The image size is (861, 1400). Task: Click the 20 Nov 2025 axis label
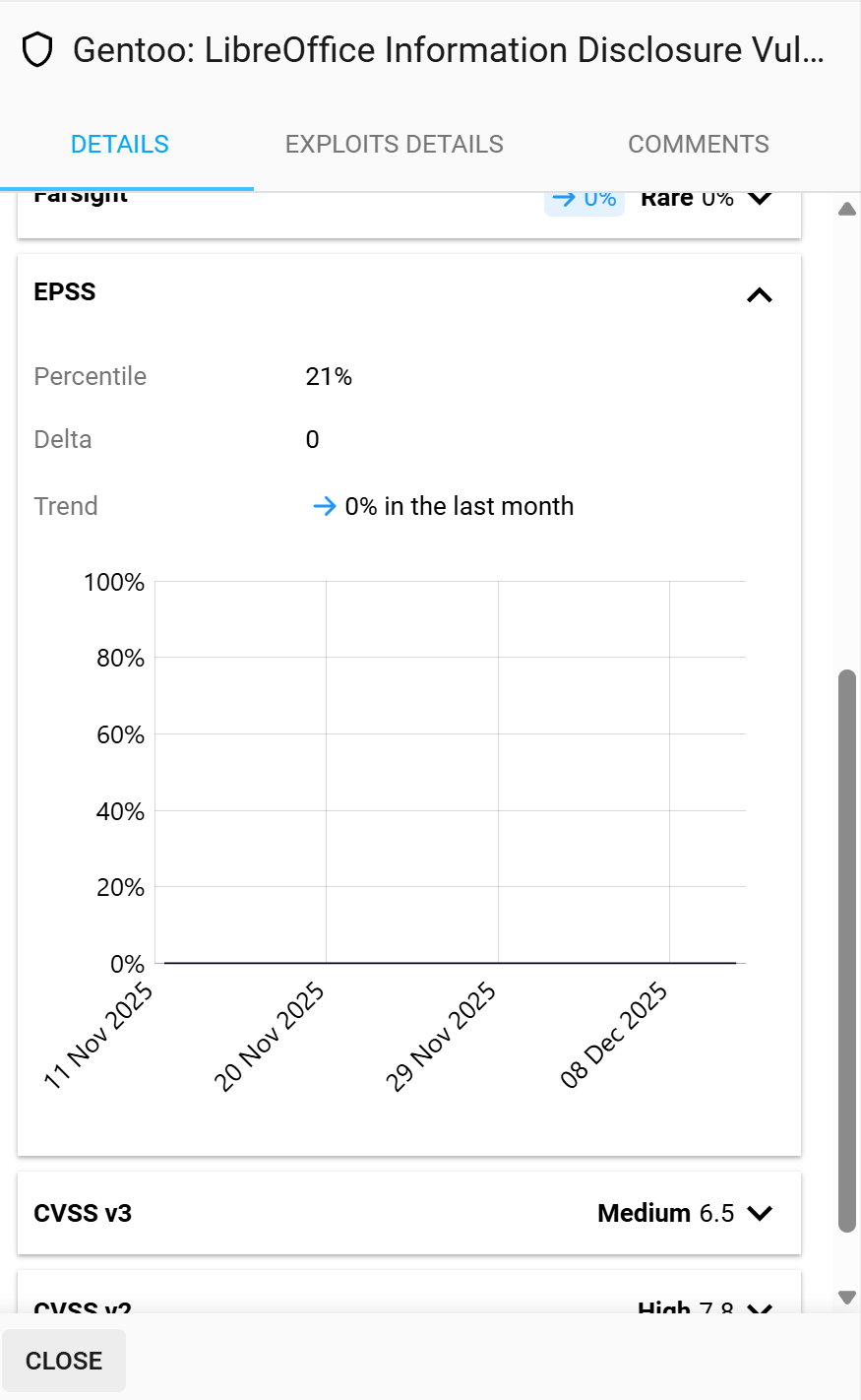[x=270, y=1037]
